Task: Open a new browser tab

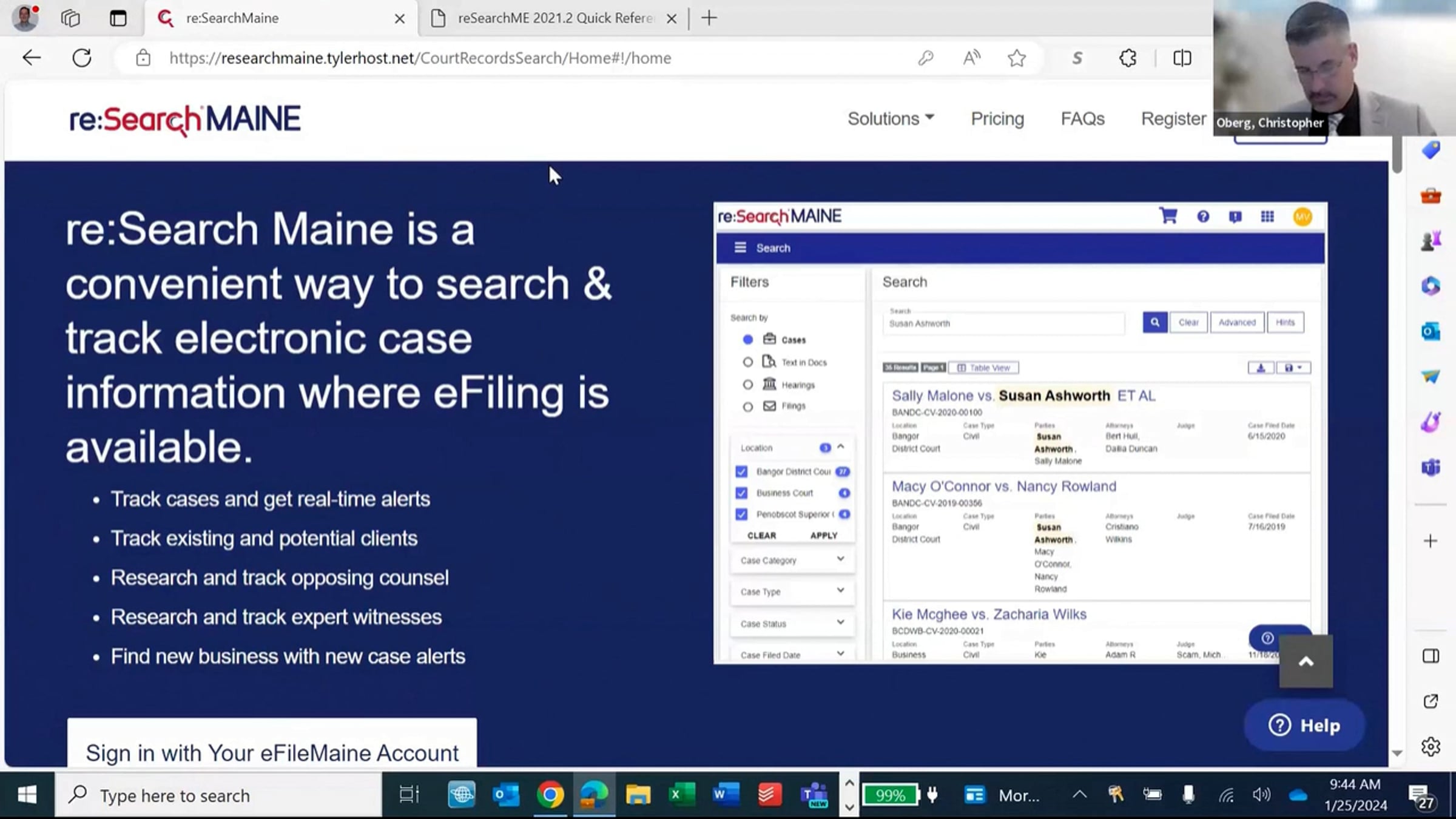Action: pos(709,18)
